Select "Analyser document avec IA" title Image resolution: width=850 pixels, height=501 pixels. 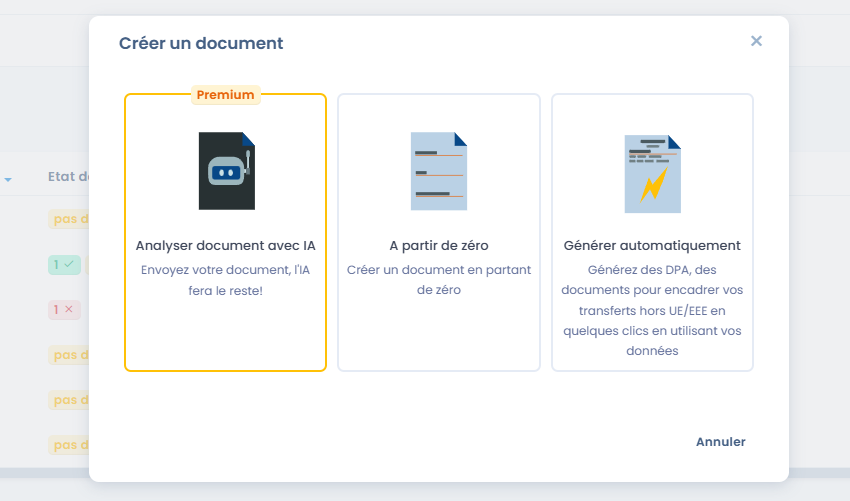tap(225, 245)
